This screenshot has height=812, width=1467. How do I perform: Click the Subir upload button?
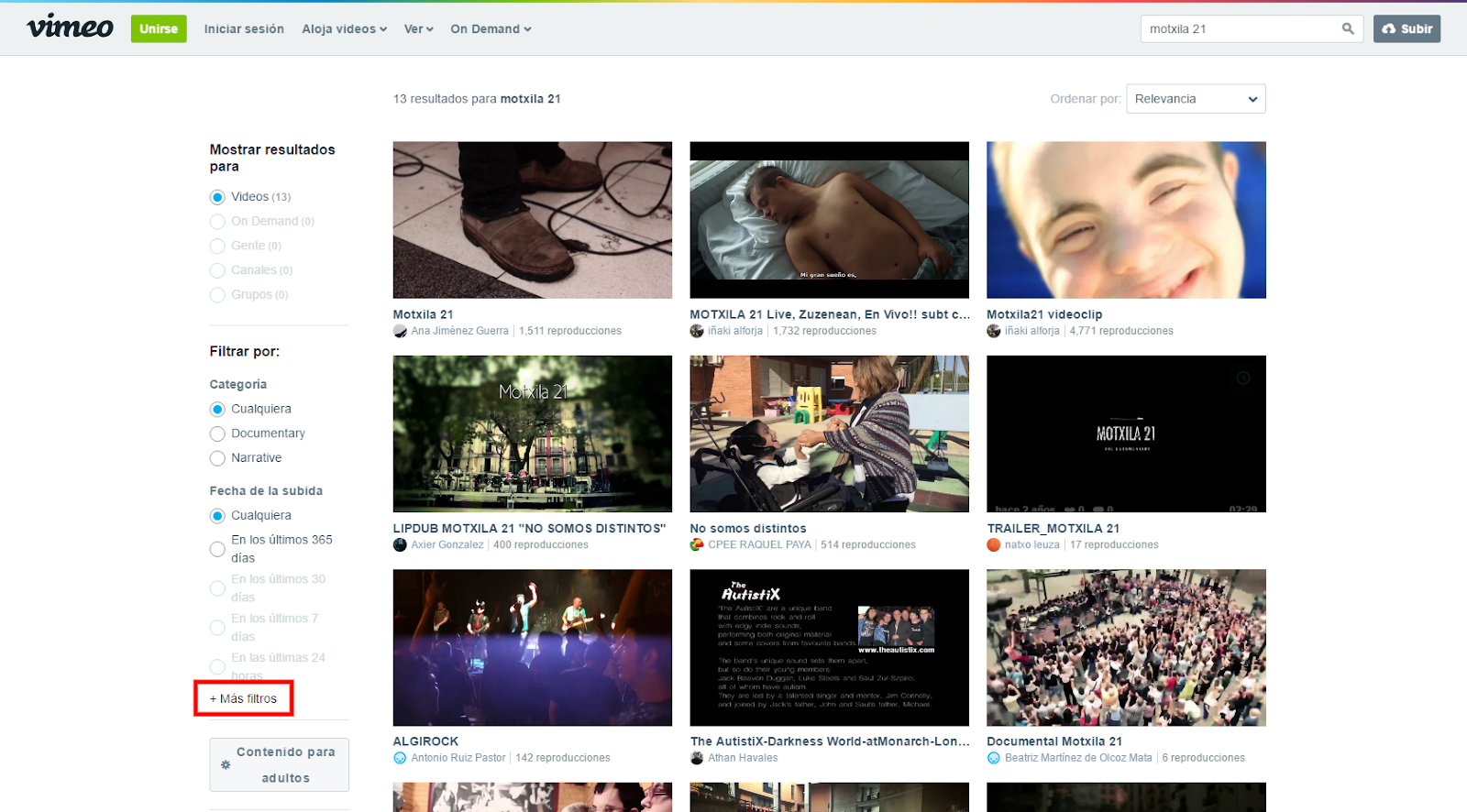point(1406,28)
